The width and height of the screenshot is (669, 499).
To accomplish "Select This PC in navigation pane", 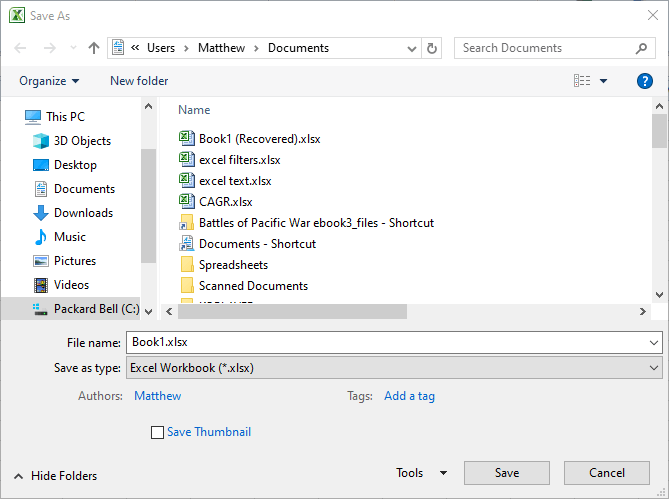I will tap(55, 117).
